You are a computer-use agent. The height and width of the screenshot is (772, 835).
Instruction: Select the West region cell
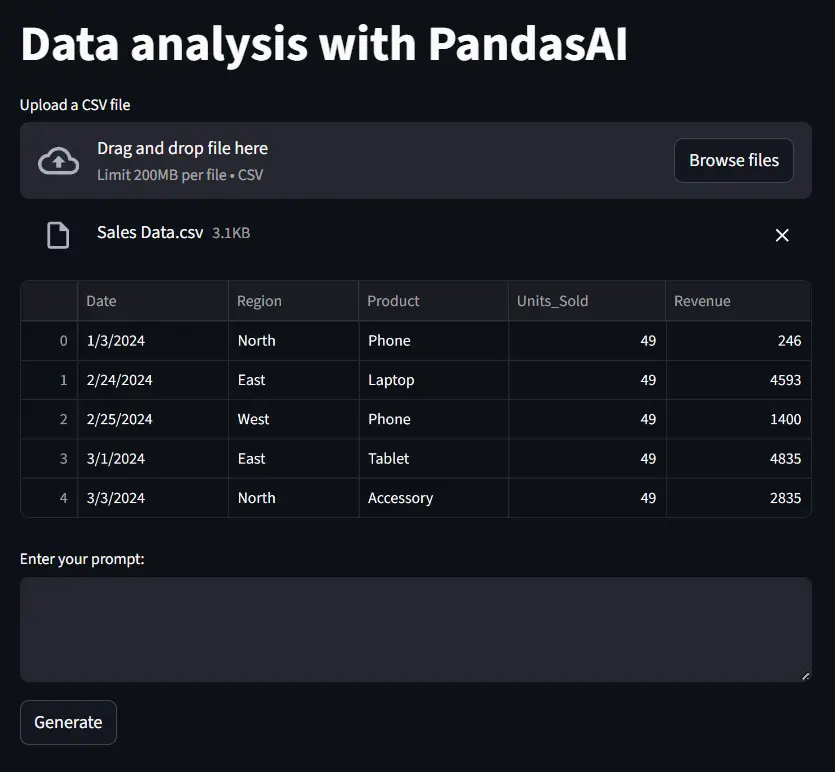pyautogui.click(x=293, y=420)
